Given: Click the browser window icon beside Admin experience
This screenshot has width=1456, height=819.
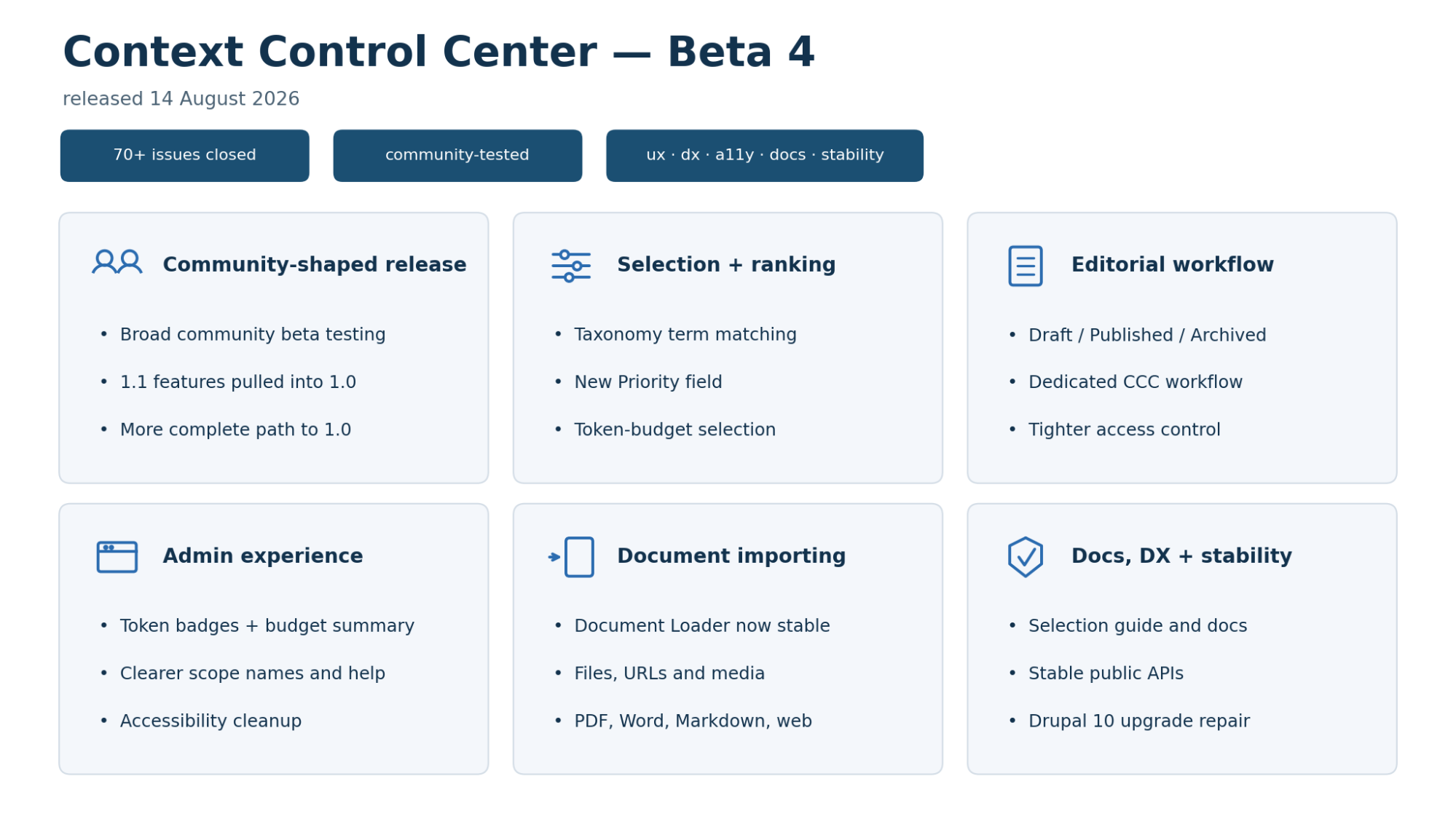Looking at the screenshot, I should tap(117, 557).
